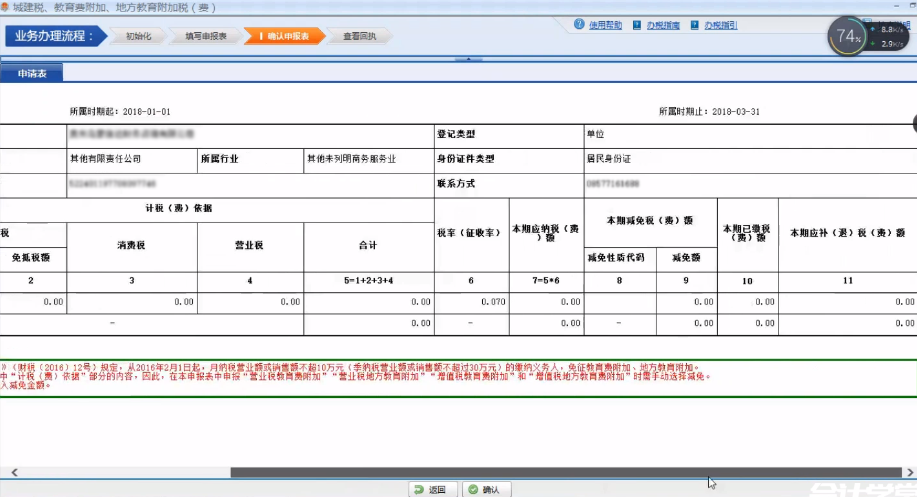This screenshot has height=497, width=917.
Task: Click the 办税指南 book icon
Action: (638, 25)
